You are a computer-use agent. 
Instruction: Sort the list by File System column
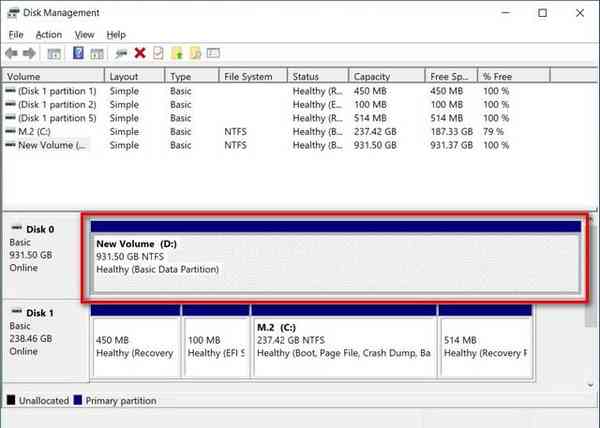pyautogui.click(x=250, y=76)
